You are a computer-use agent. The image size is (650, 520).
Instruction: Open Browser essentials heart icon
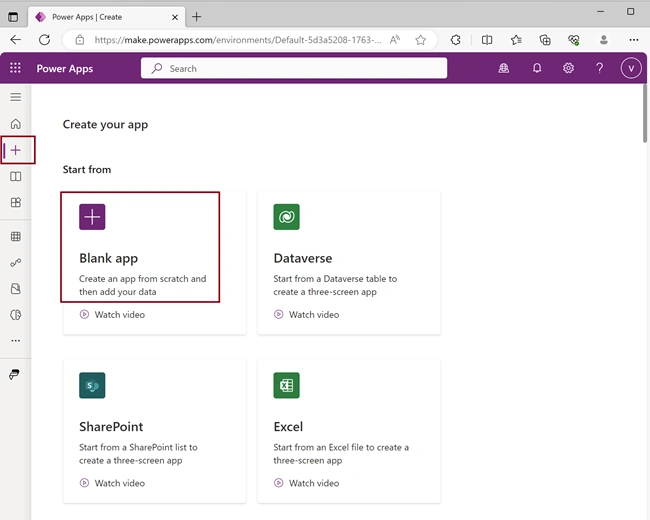click(574, 40)
